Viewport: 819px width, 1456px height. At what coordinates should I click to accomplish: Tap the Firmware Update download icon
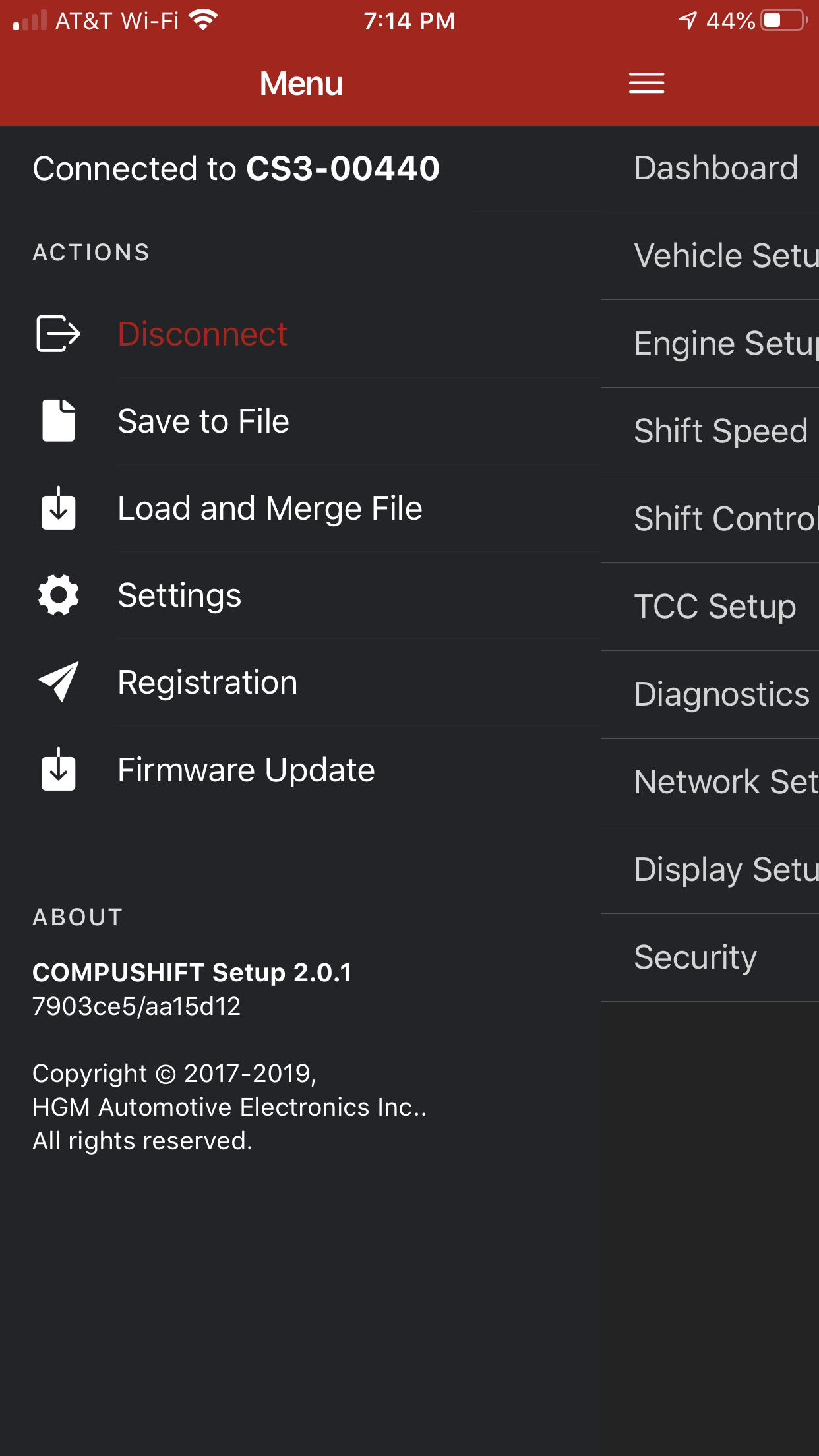(x=58, y=770)
